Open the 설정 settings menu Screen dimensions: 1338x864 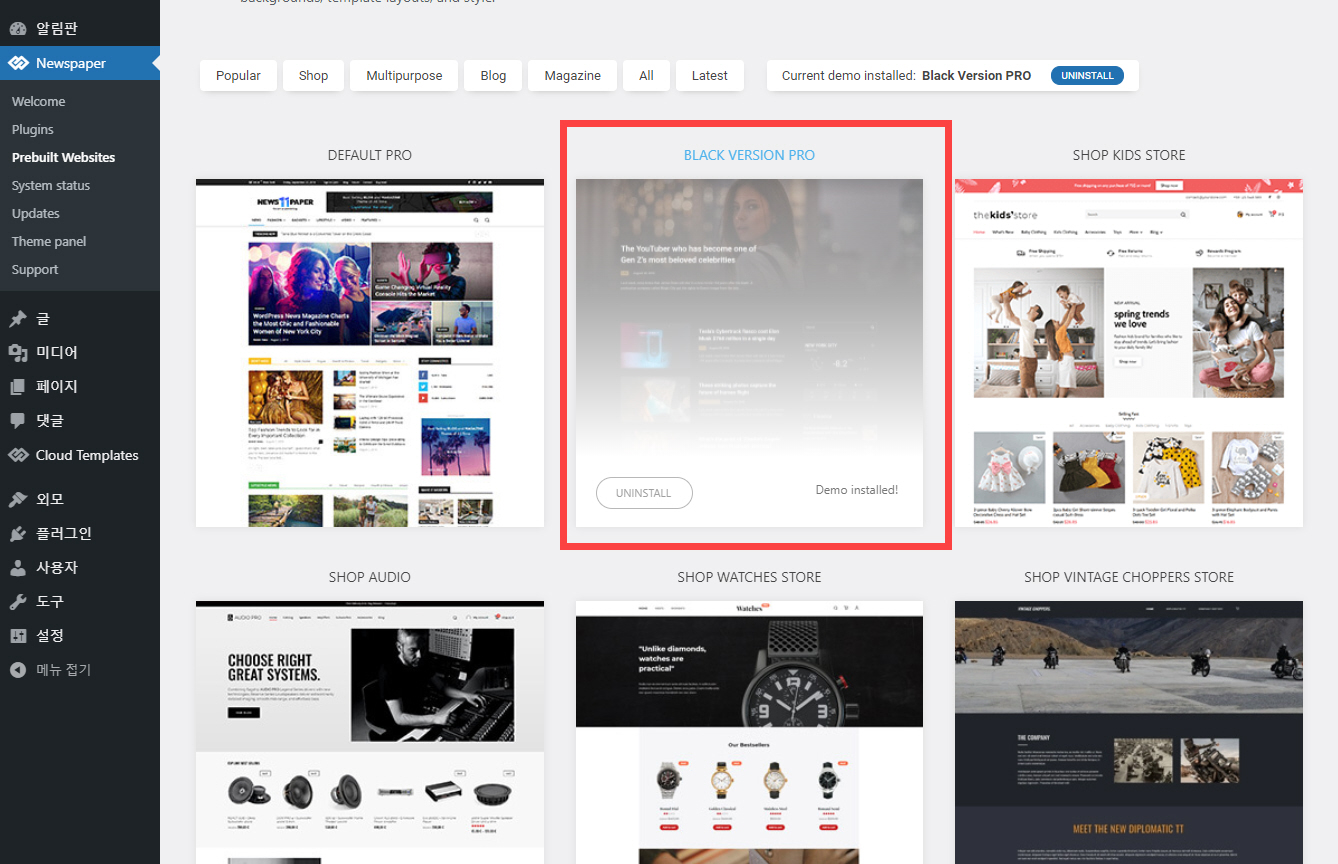[80, 635]
